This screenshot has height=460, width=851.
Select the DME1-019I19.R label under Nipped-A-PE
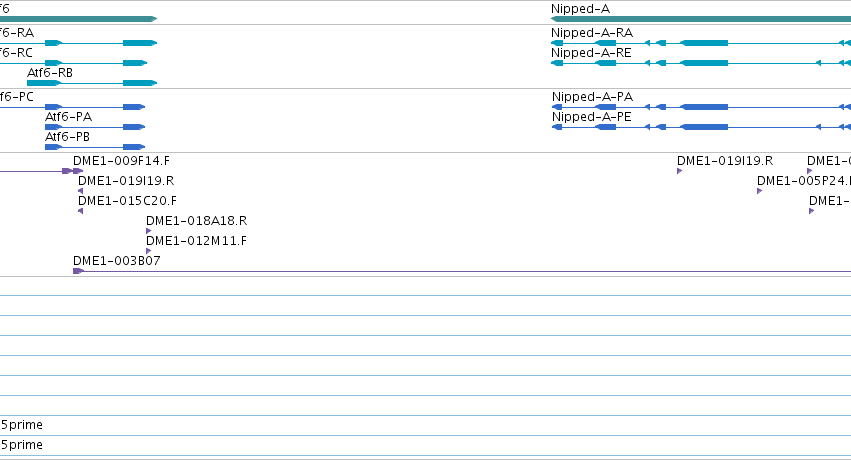coord(725,161)
